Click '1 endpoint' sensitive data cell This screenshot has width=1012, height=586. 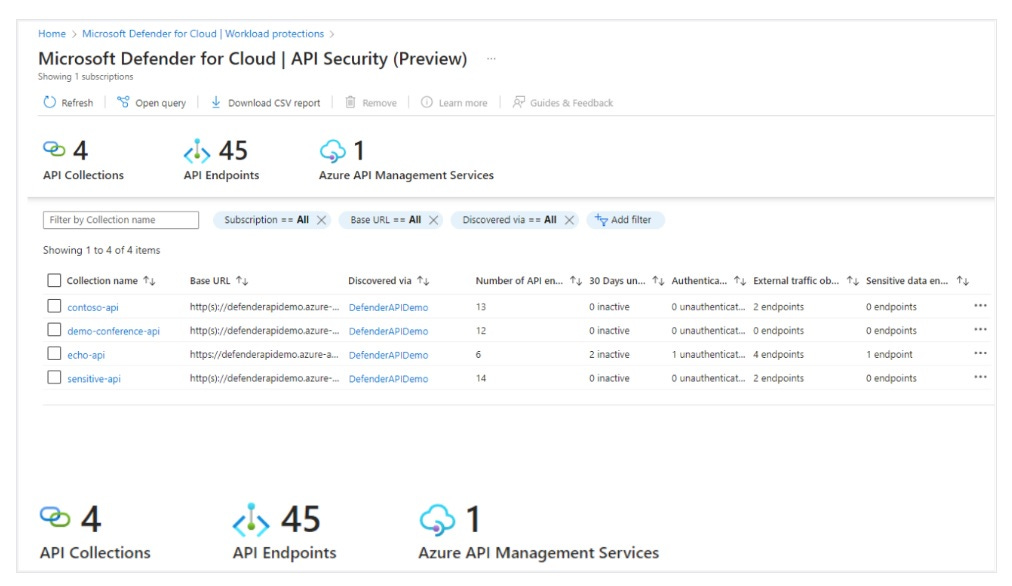tap(889, 354)
